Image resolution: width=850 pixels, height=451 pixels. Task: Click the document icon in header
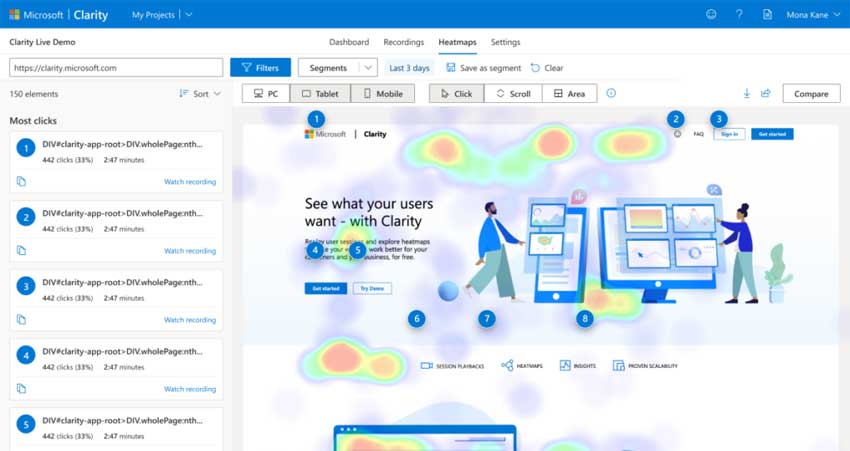[x=767, y=15]
